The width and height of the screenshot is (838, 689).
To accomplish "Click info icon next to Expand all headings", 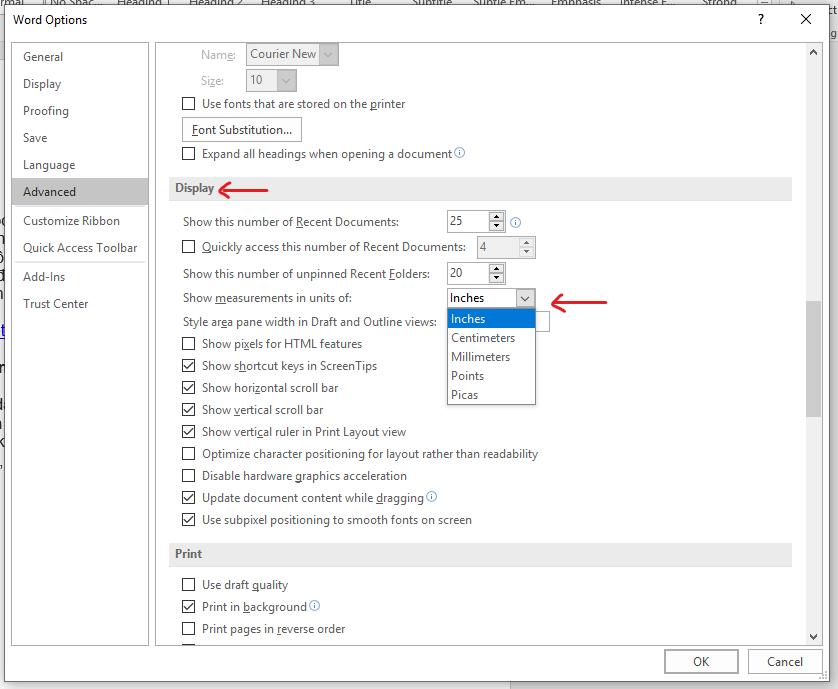I will tap(458, 153).
